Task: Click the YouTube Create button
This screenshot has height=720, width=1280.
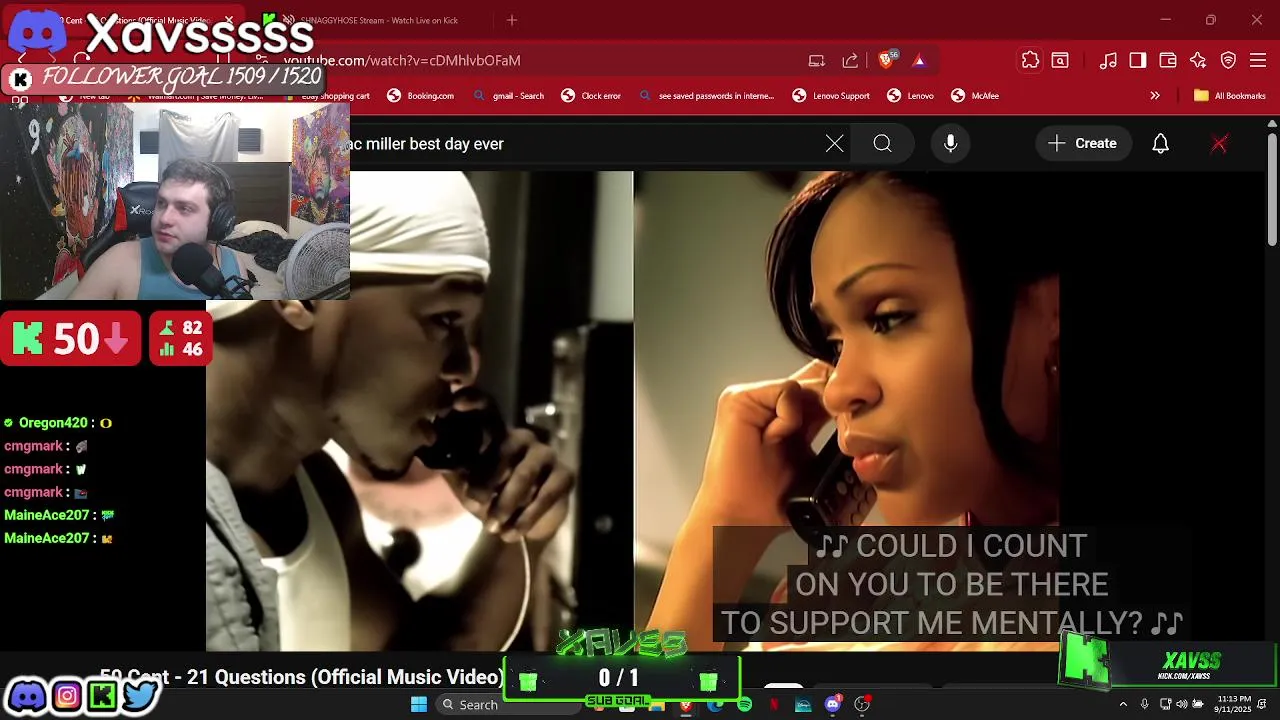Action: coord(1082,144)
